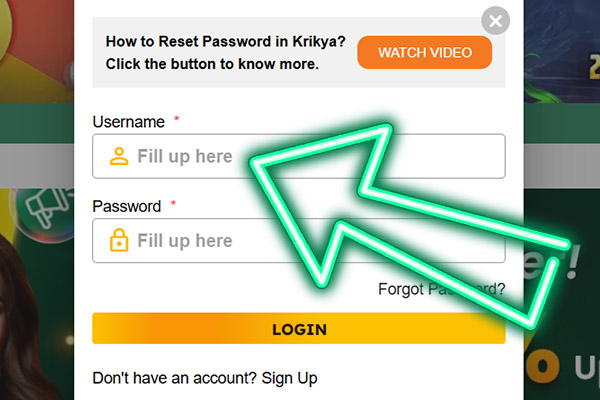Follow the Sign Up link

tap(289, 378)
